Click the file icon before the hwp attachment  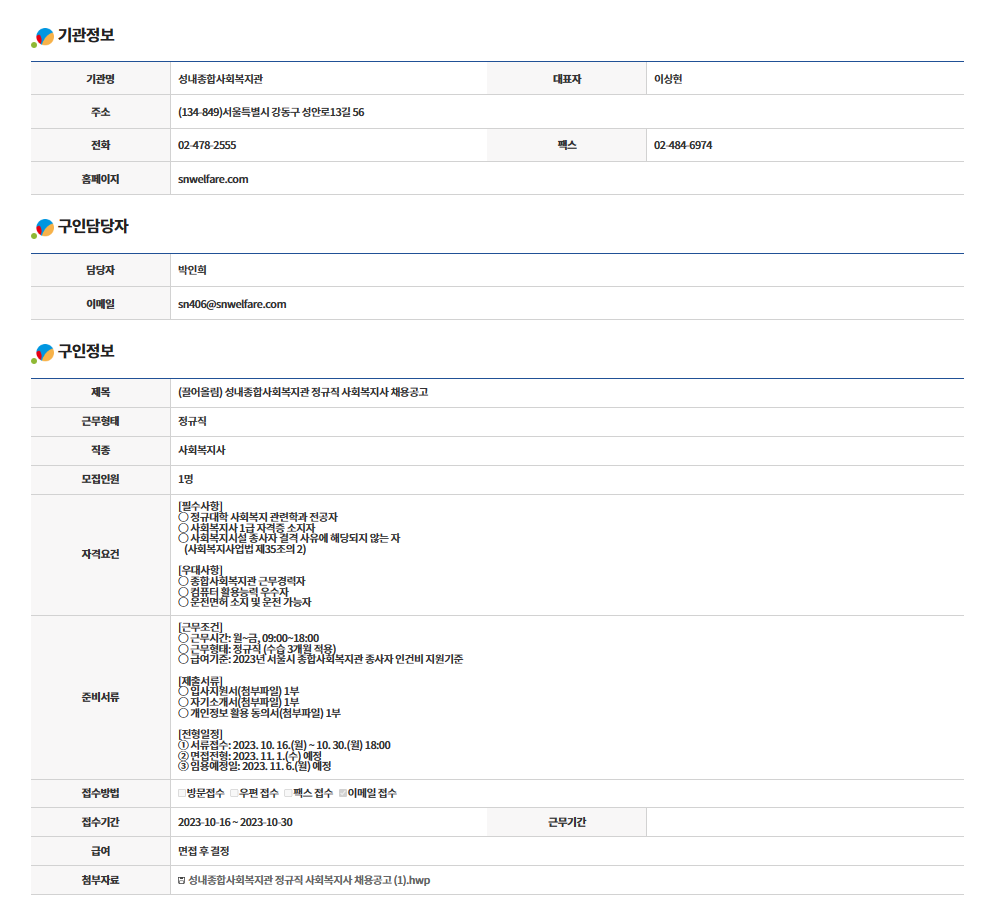click(181, 881)
